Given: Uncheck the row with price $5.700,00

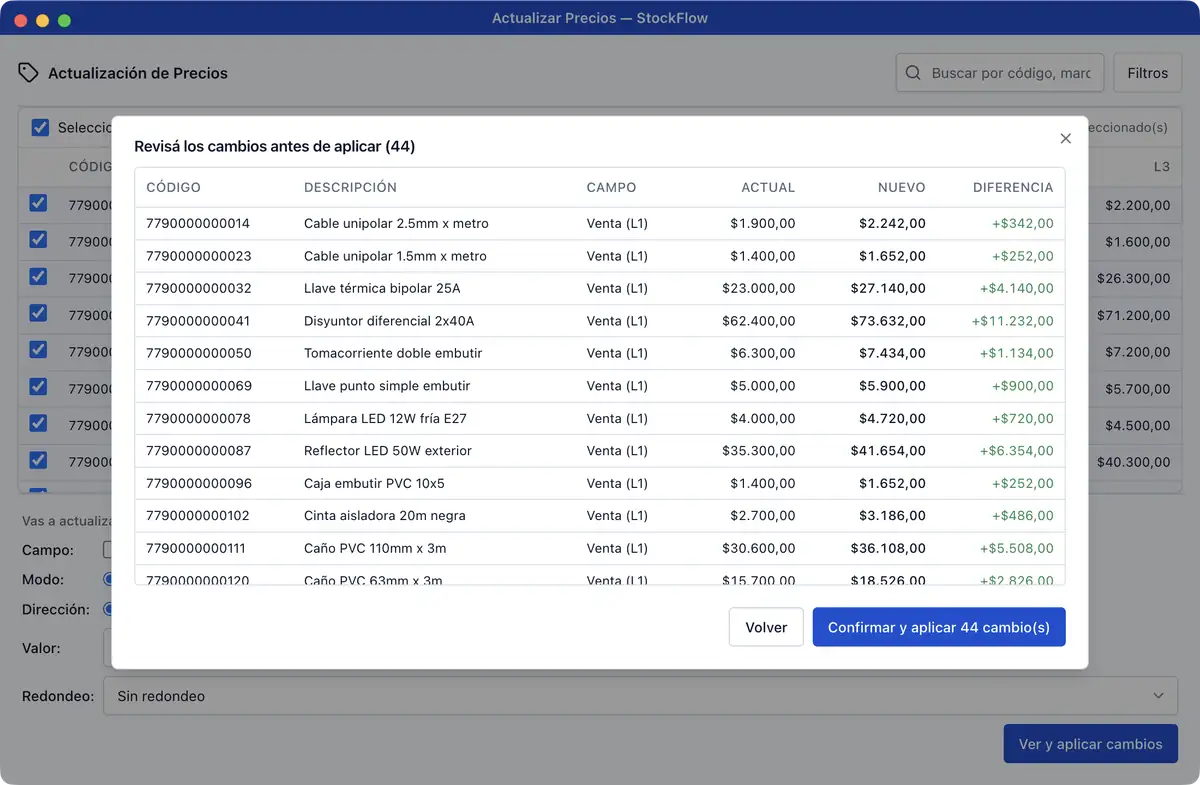Looking at the screenshot, I should pyautogui.click(x=38, y=386).
